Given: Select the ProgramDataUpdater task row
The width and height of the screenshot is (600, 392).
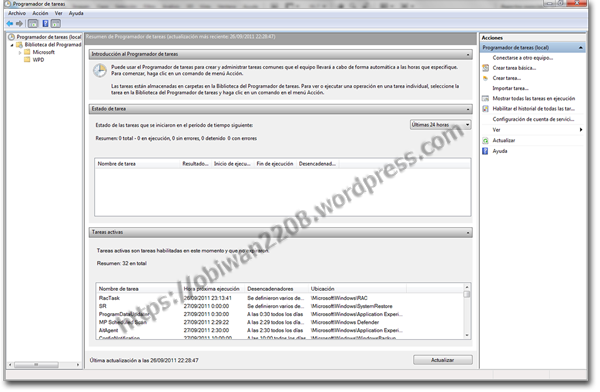Looking at the screenshot, I should coord(280,314).
